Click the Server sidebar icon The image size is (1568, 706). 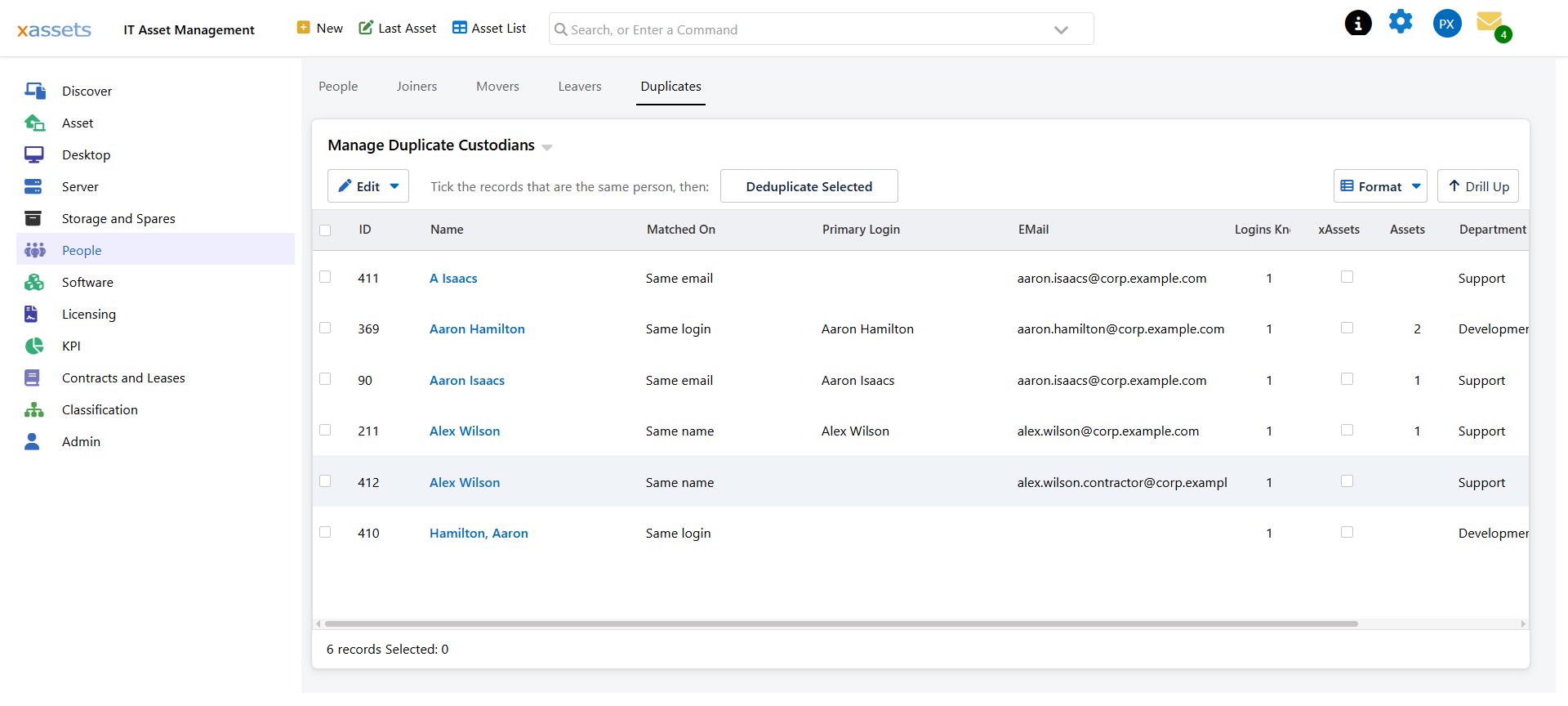click(33, 186)
